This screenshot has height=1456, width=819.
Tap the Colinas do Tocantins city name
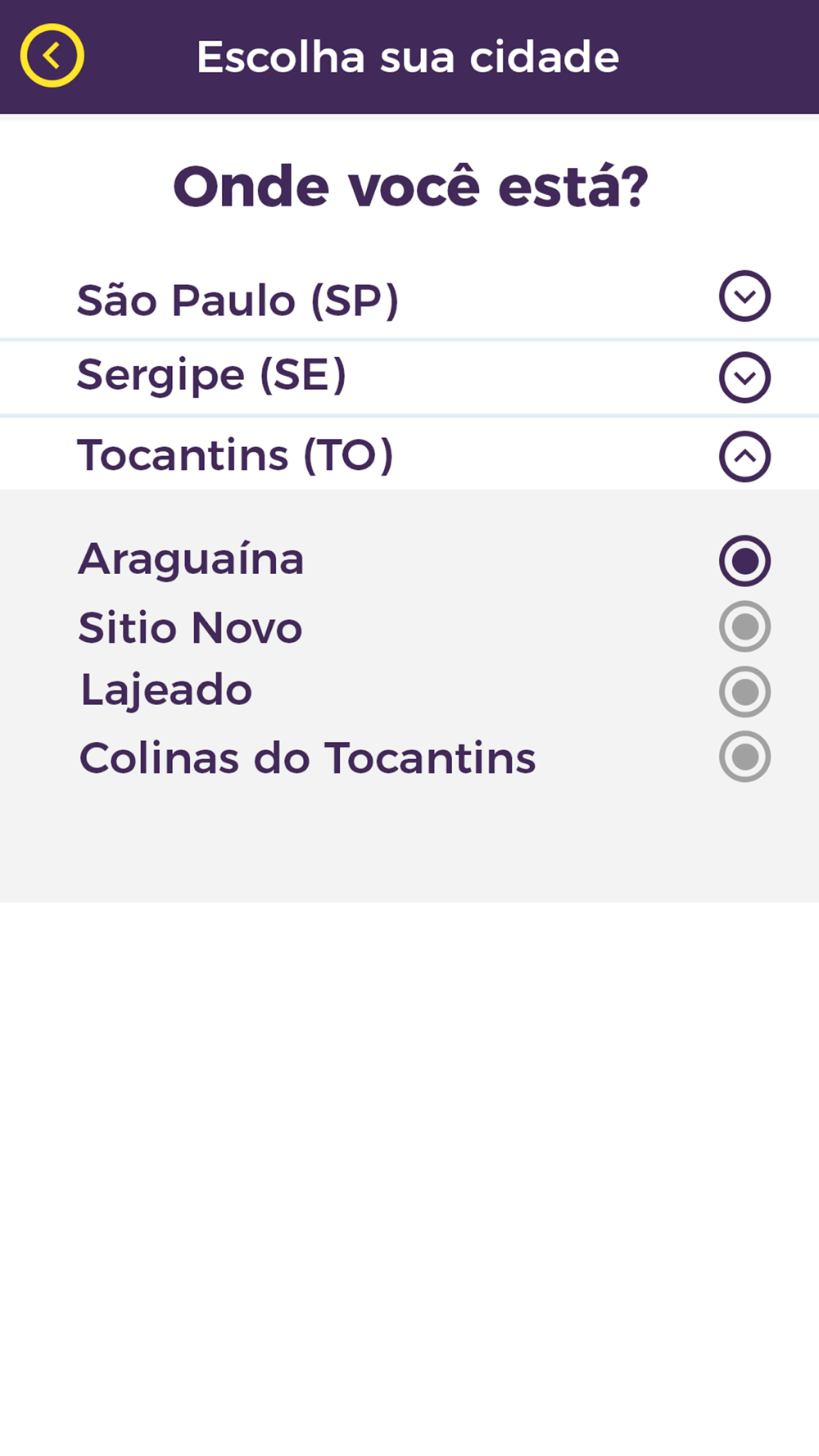(307, 758)
